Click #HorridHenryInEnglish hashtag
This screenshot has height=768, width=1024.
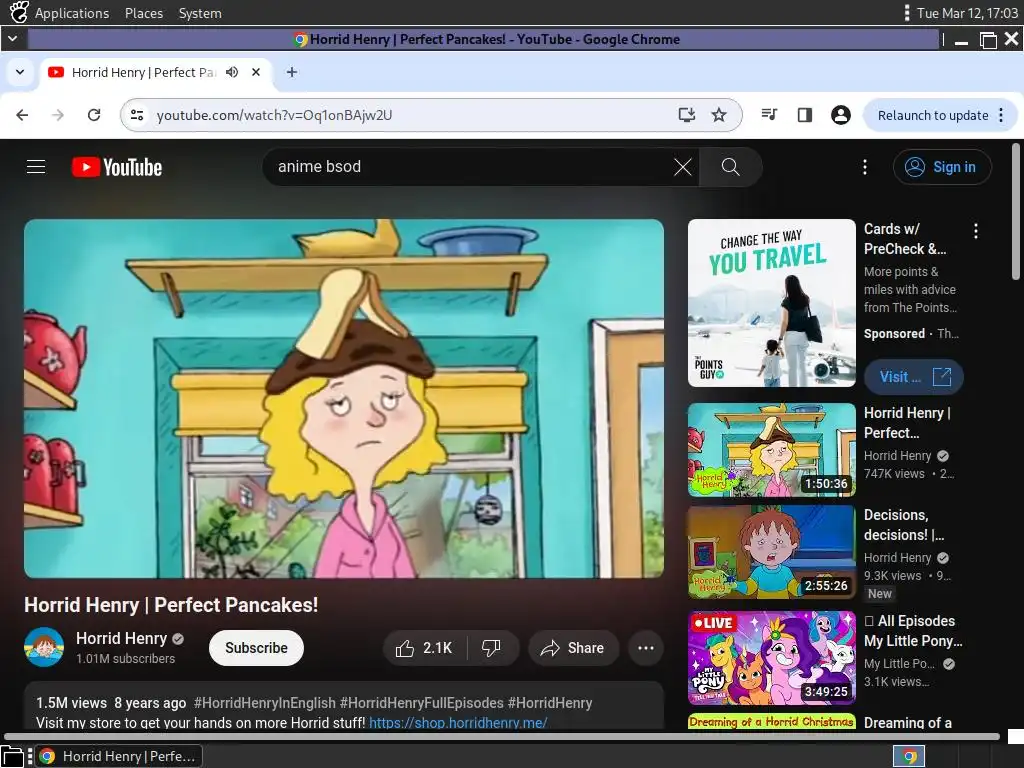[264, 703]
